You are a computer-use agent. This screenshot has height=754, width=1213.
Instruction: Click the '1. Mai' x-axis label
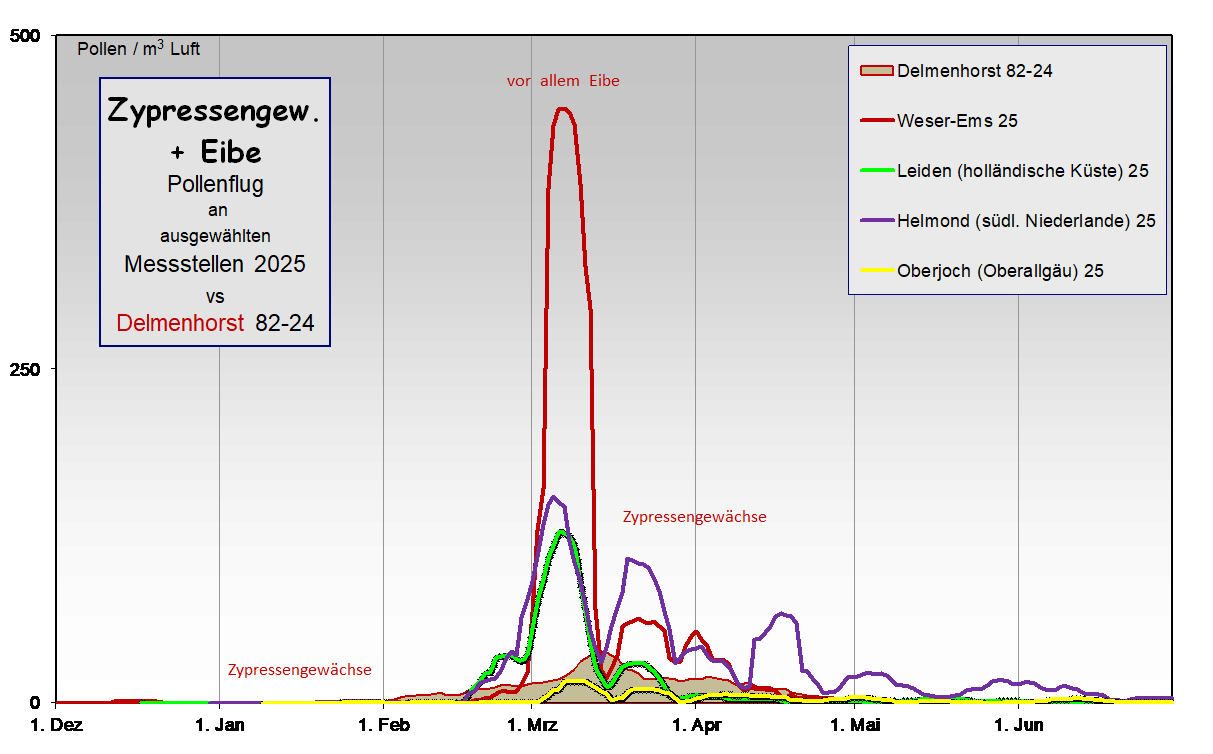pos(853,724)
